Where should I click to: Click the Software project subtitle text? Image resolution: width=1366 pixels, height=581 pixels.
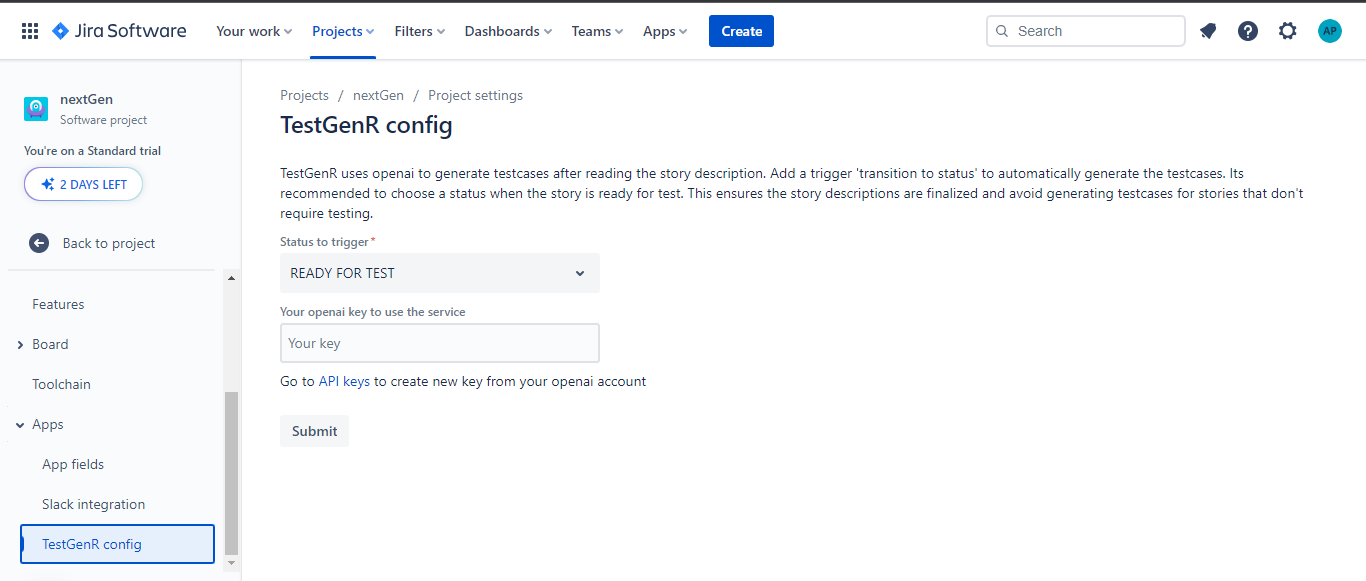(103, 120)
